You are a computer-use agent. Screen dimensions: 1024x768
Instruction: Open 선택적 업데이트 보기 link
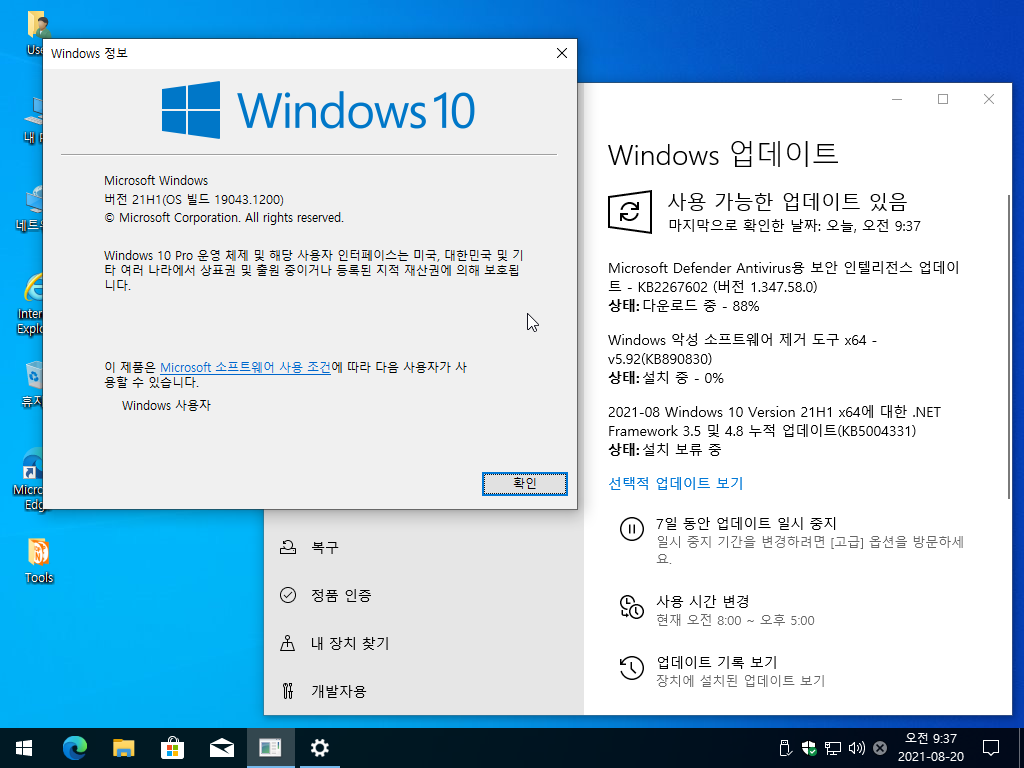tap(675, 483)
